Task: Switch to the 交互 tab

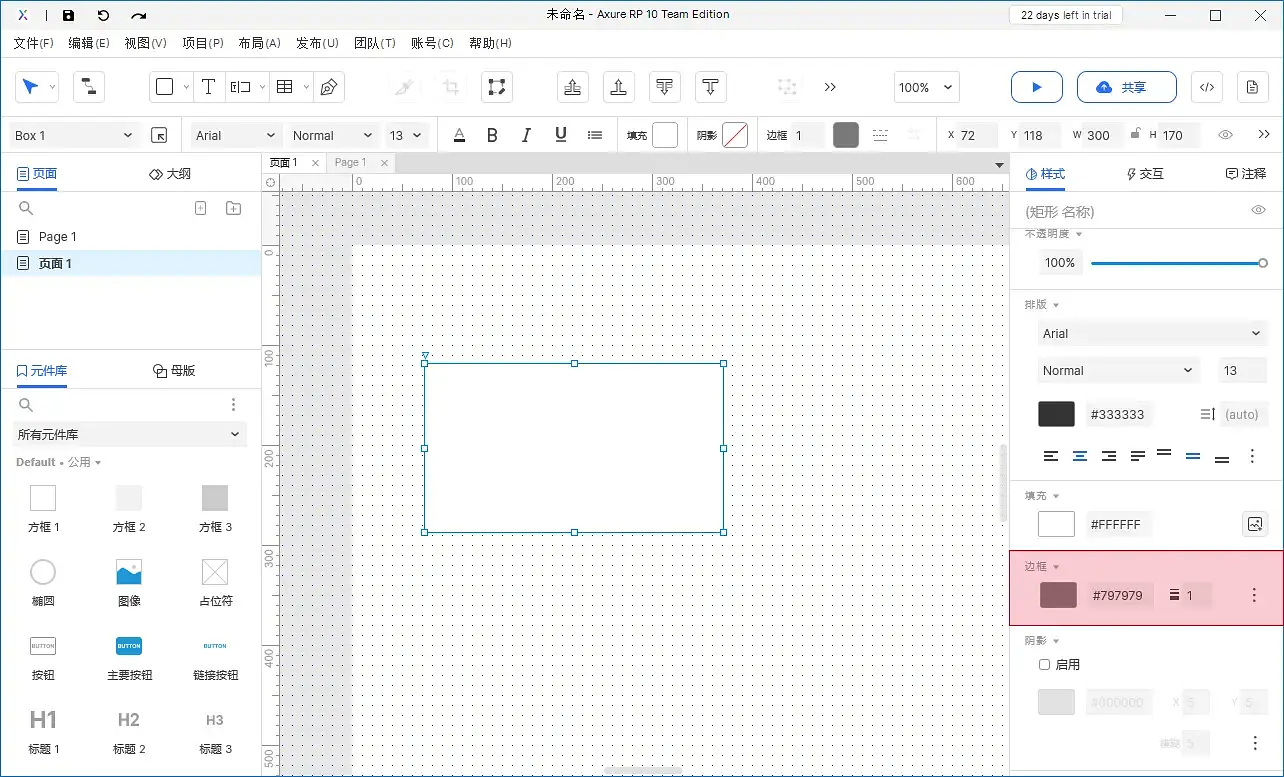Action: click(1145, 174)
